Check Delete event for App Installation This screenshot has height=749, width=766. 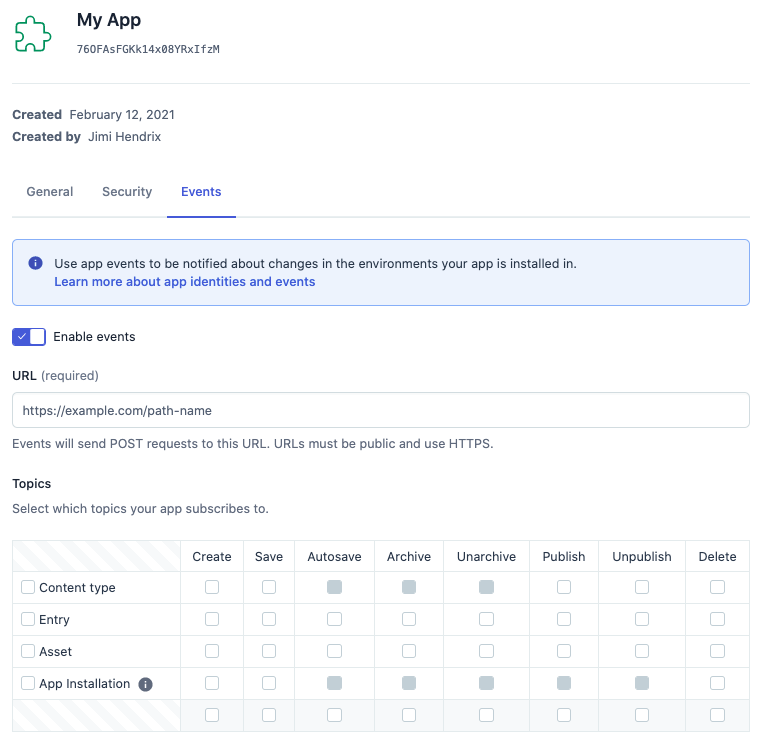tap(717, 684)
